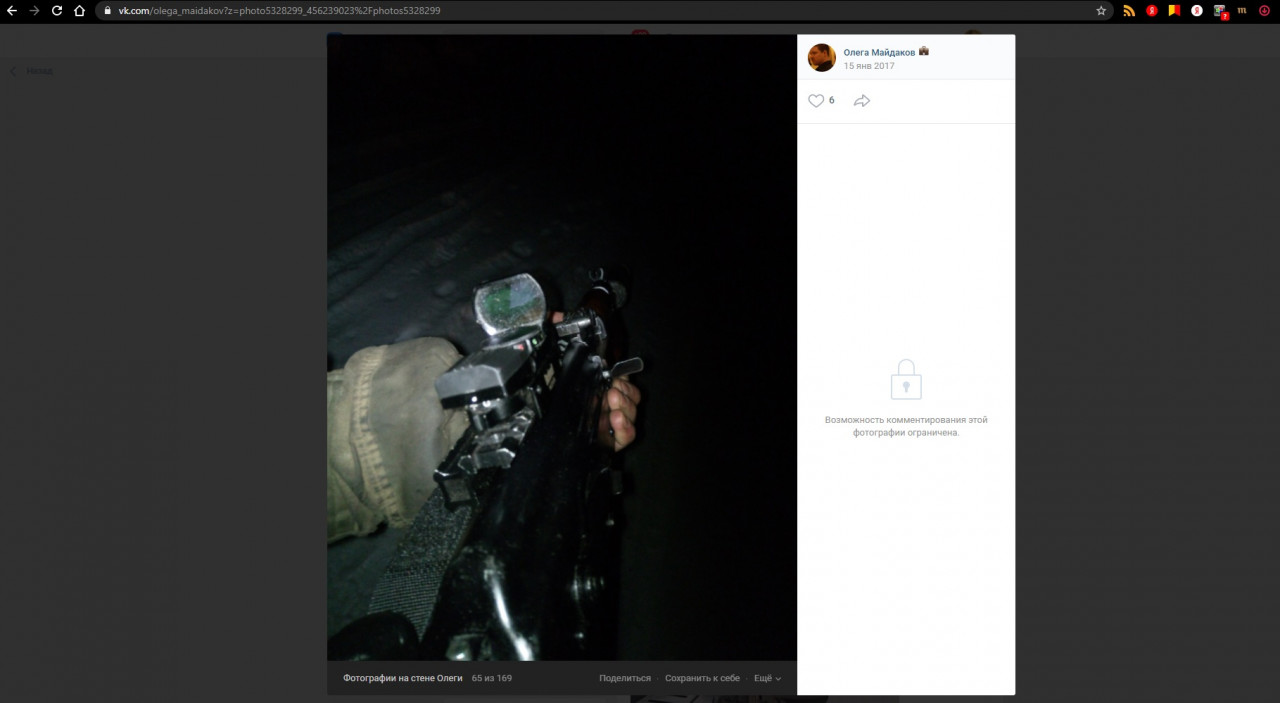Image resolution: width=1280 pixels, height=703 pixels.
Task: Click the red Yandex extension icon
Action: [1152, 11]
